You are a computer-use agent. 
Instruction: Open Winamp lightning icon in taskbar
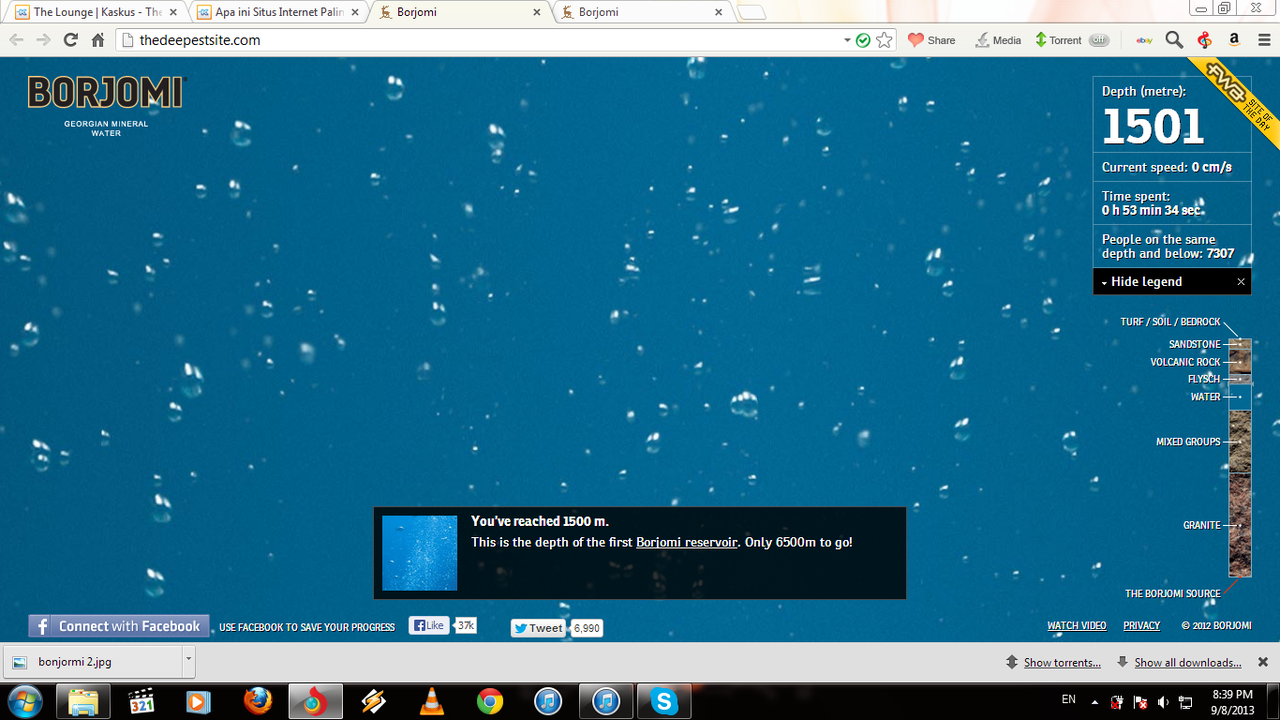373,701
